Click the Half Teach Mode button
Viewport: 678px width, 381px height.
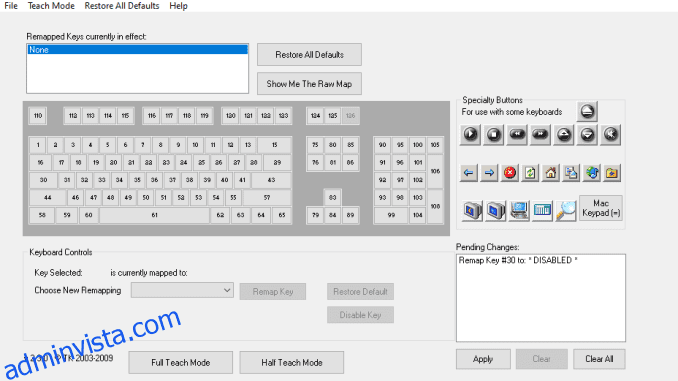point(291,362)
